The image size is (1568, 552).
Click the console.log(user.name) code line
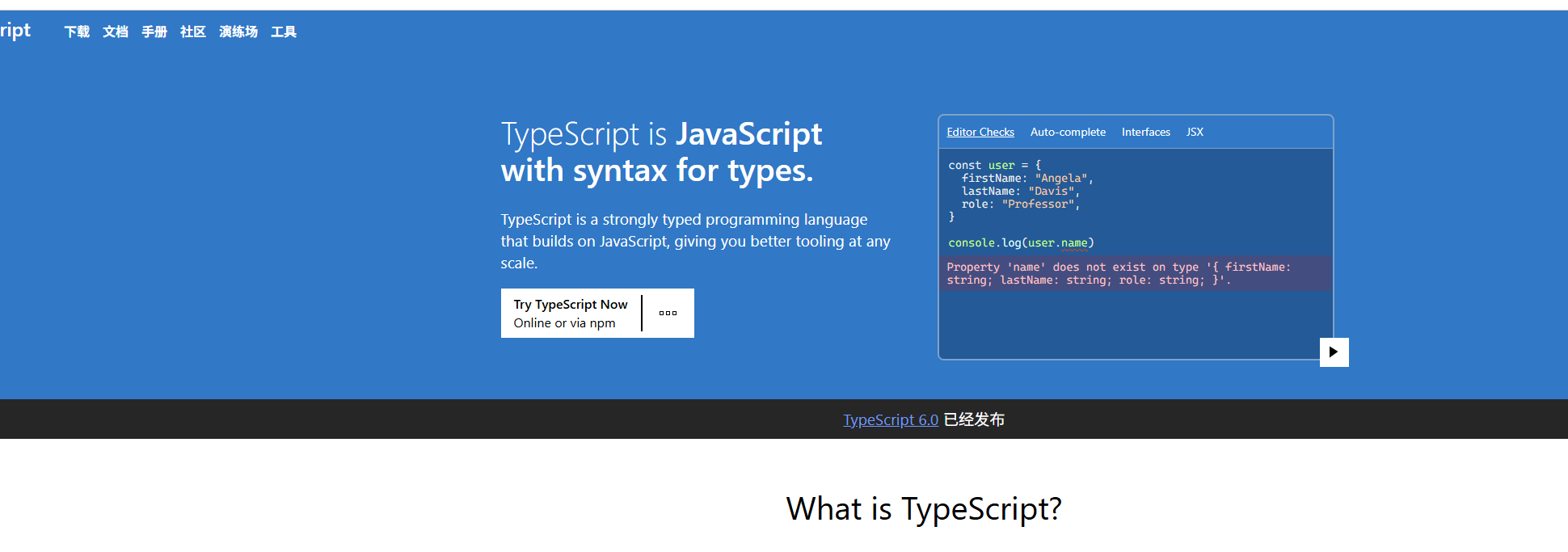coord(1021,242)
